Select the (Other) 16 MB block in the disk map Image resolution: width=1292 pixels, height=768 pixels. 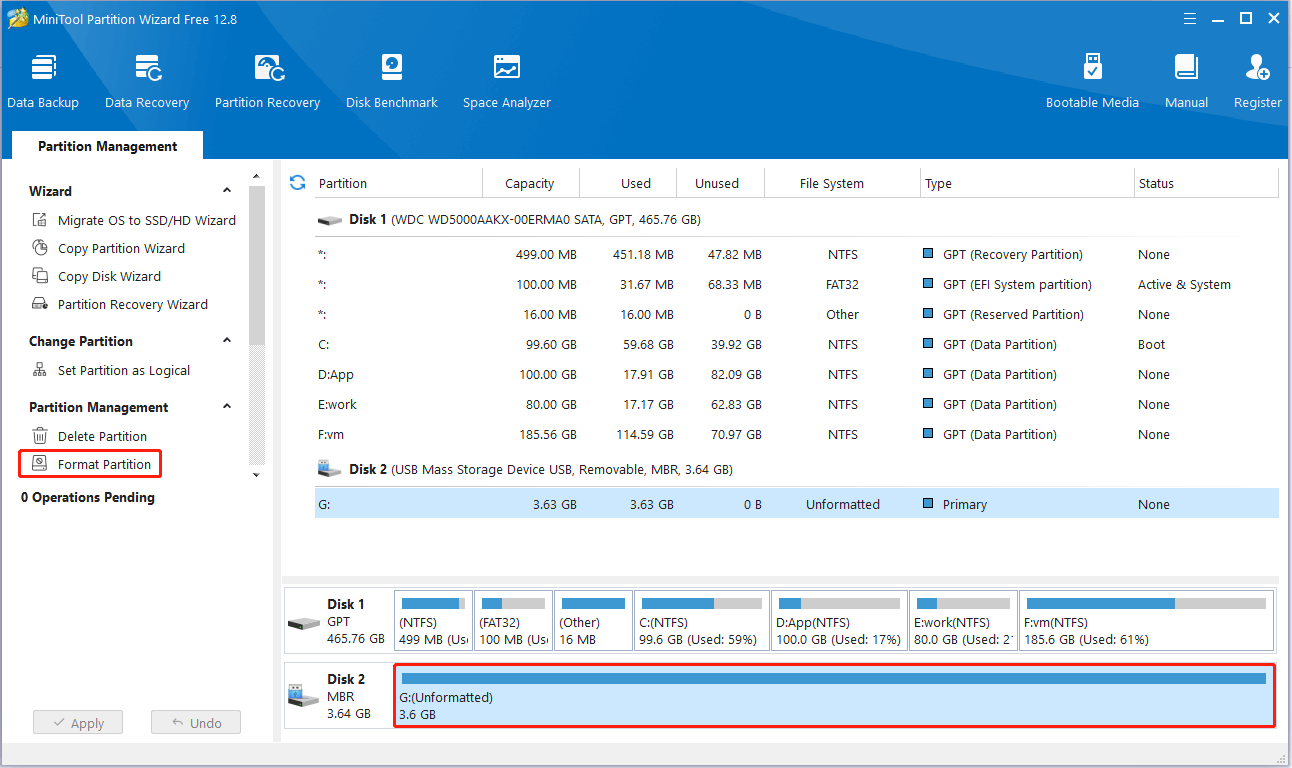(x=593, y=621)
